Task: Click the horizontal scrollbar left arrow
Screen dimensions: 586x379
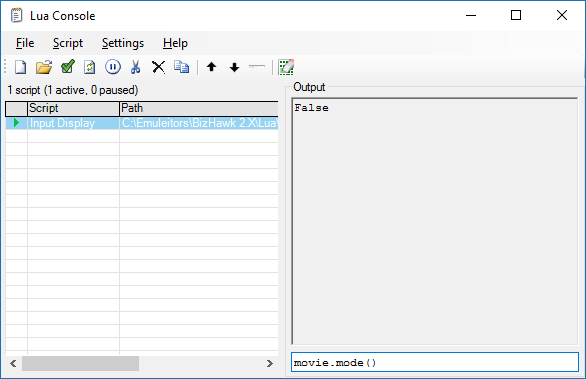Action: pyautogui.click(x=13, y=363)
